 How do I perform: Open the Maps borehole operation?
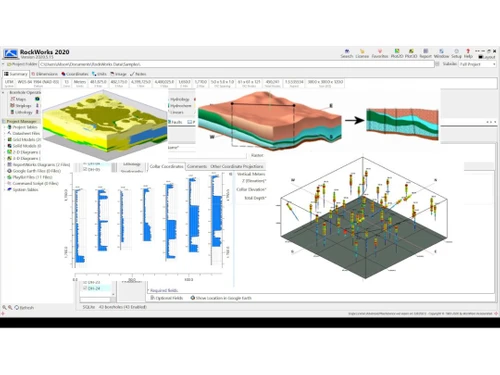click(x=18, y=99)
